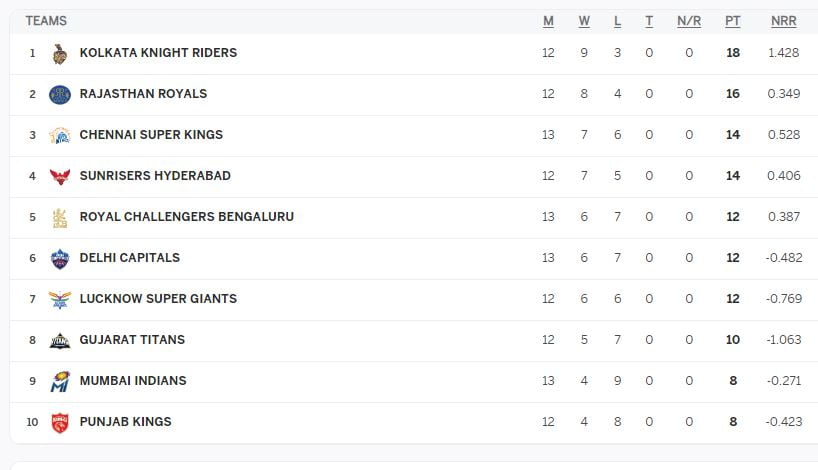Click the Gujarat Titans team logo
The image size is (818, 470).
60,341
